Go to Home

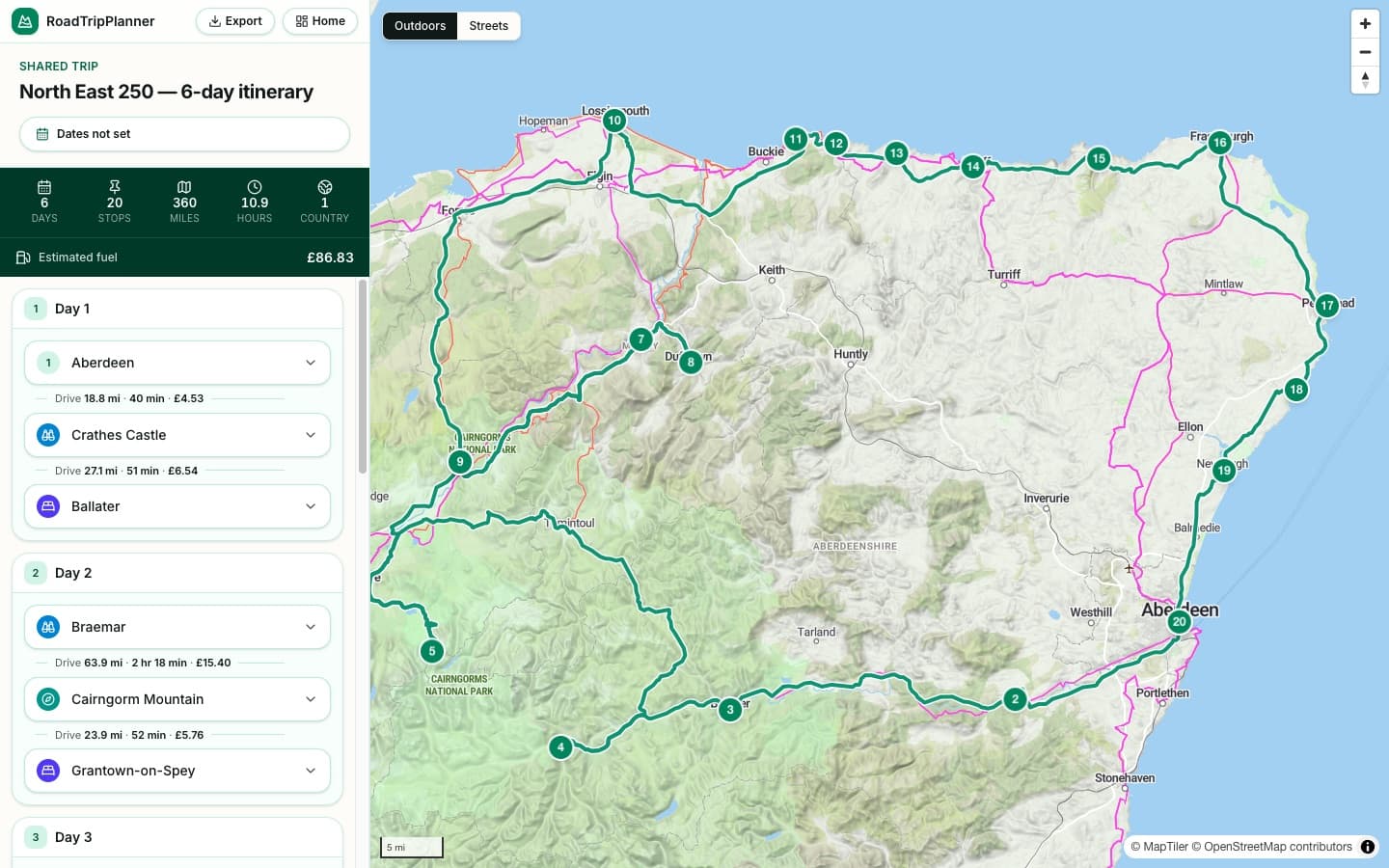pos(320,21)
